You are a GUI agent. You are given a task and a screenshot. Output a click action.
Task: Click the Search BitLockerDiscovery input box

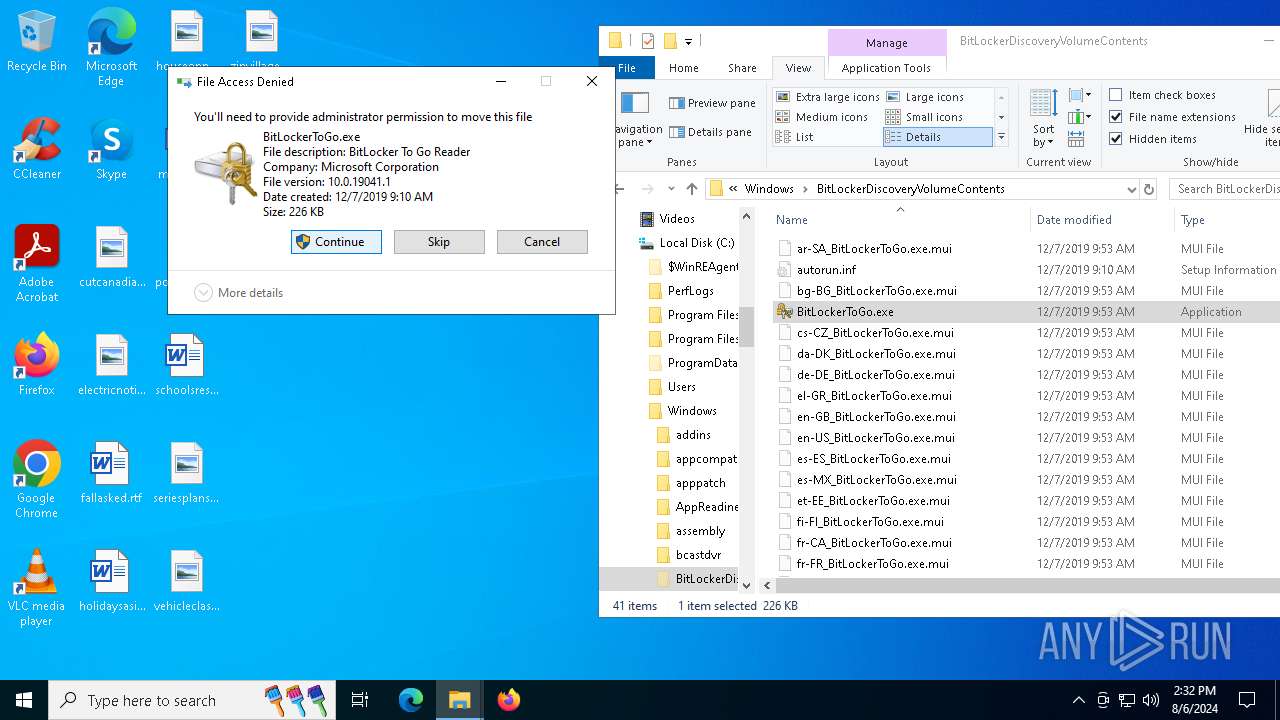tap(1226, 189)
